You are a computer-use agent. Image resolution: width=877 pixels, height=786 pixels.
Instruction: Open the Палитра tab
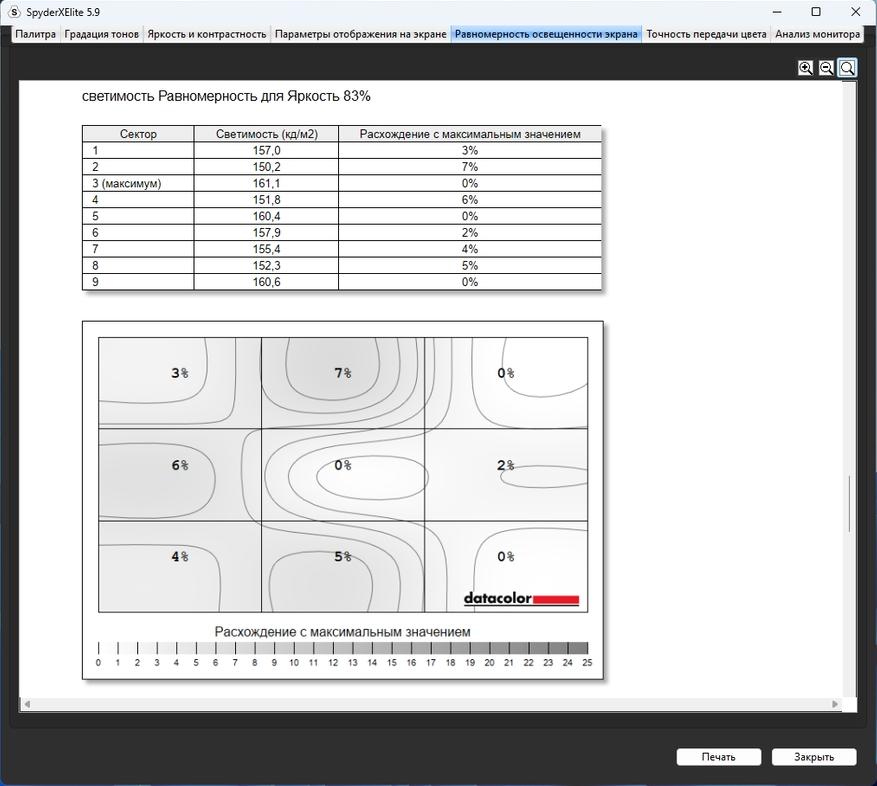35,34
